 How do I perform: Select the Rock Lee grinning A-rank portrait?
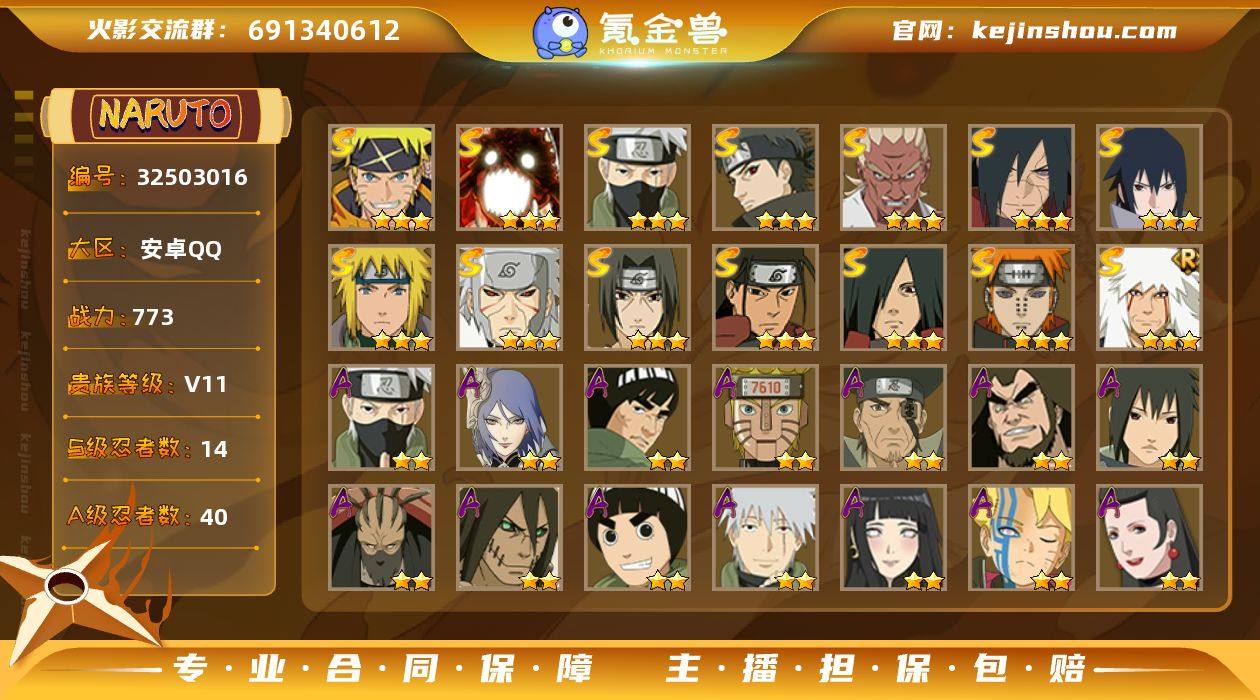(x=637, y=538)
